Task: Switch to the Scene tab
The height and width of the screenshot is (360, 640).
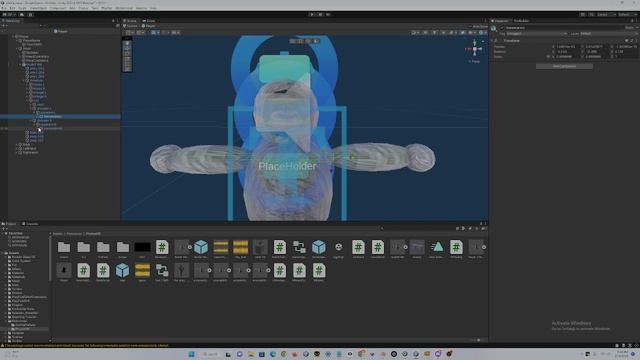Action: point(131,20)
